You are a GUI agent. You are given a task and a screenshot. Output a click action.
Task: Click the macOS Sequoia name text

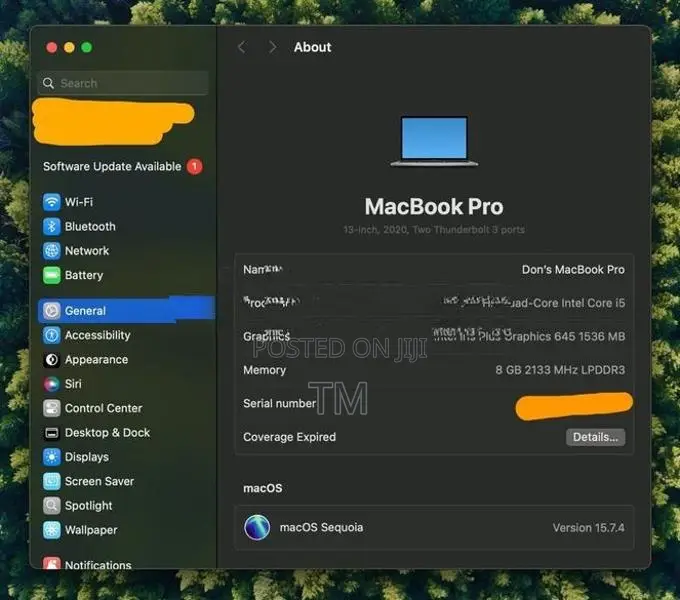(321, 528)
